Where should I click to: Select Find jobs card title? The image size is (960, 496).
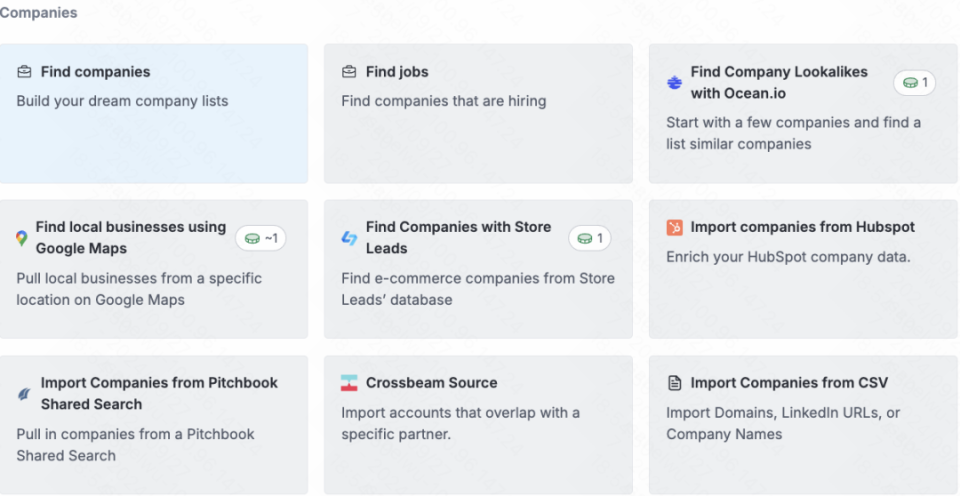(397, 72)
